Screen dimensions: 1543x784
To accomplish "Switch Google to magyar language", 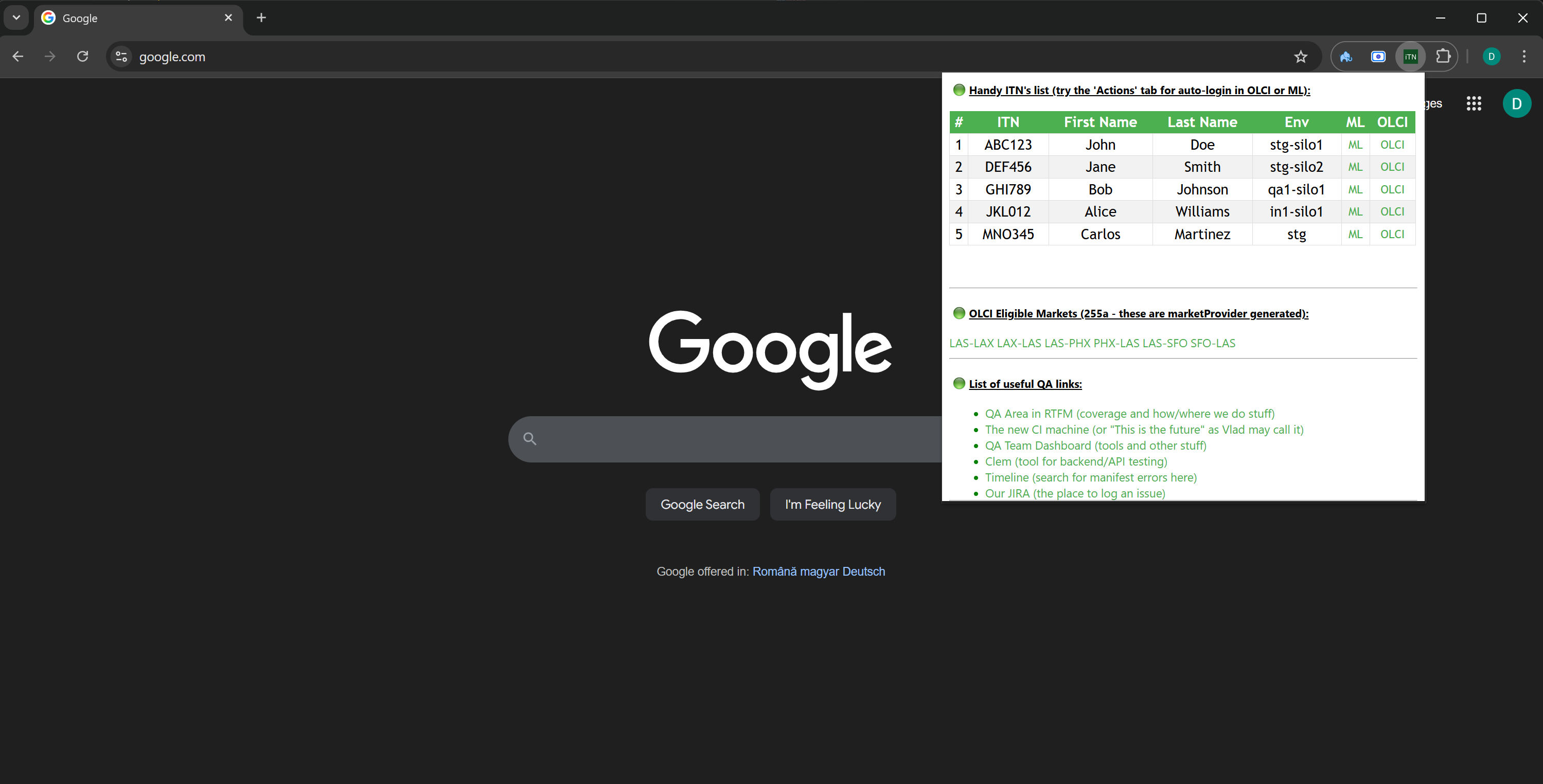I will coord(820,572).
